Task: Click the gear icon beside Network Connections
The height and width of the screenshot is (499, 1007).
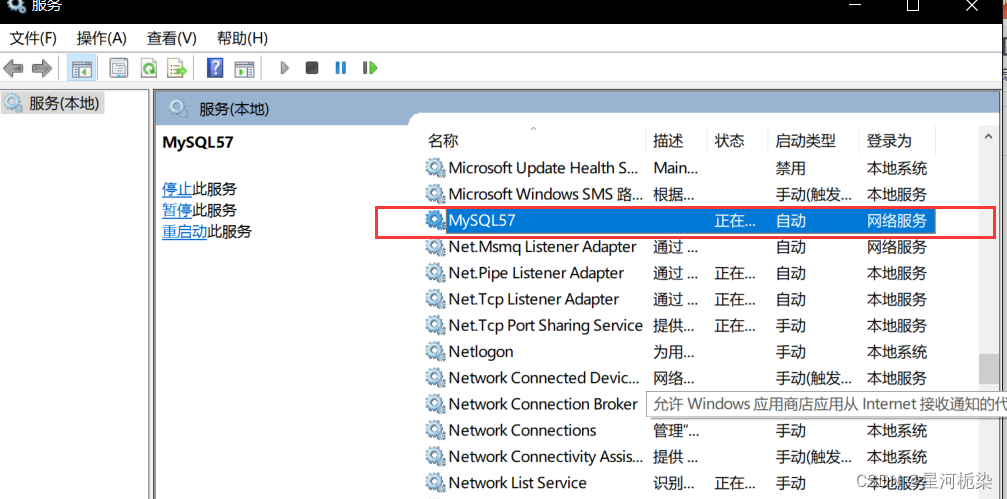Action: click(435, 430)
